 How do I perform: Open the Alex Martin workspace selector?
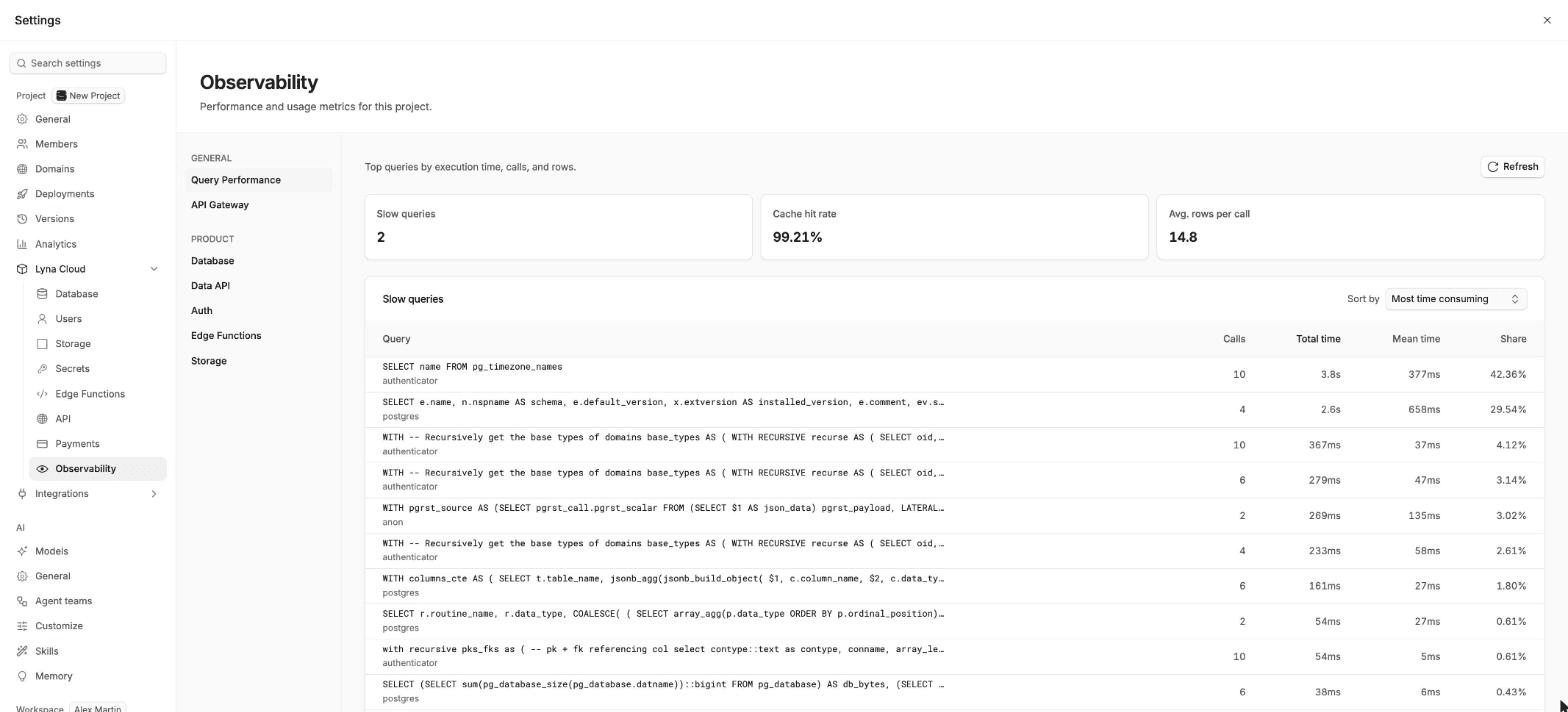pos(98,708)
